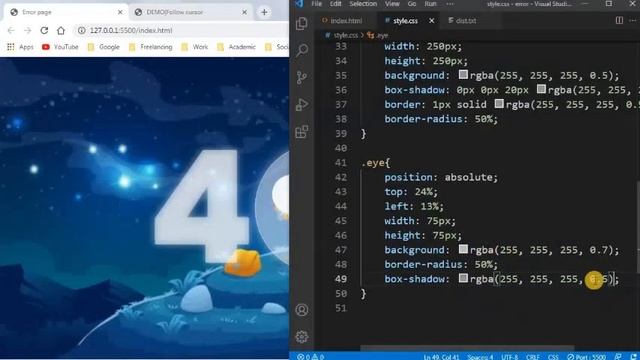Open the Selection menu
The width and height of the screenshot is (640, 360).
pyautogui.click(x=363, y=4)
